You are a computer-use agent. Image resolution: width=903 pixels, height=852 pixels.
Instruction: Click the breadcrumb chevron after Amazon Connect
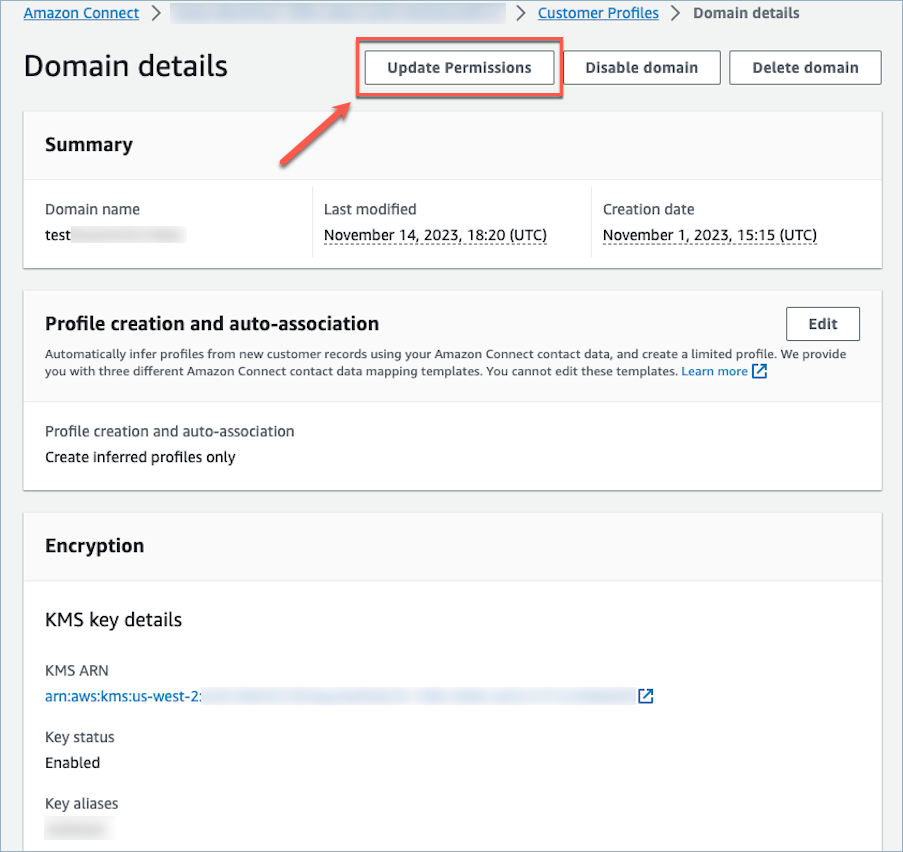point(156,13)
